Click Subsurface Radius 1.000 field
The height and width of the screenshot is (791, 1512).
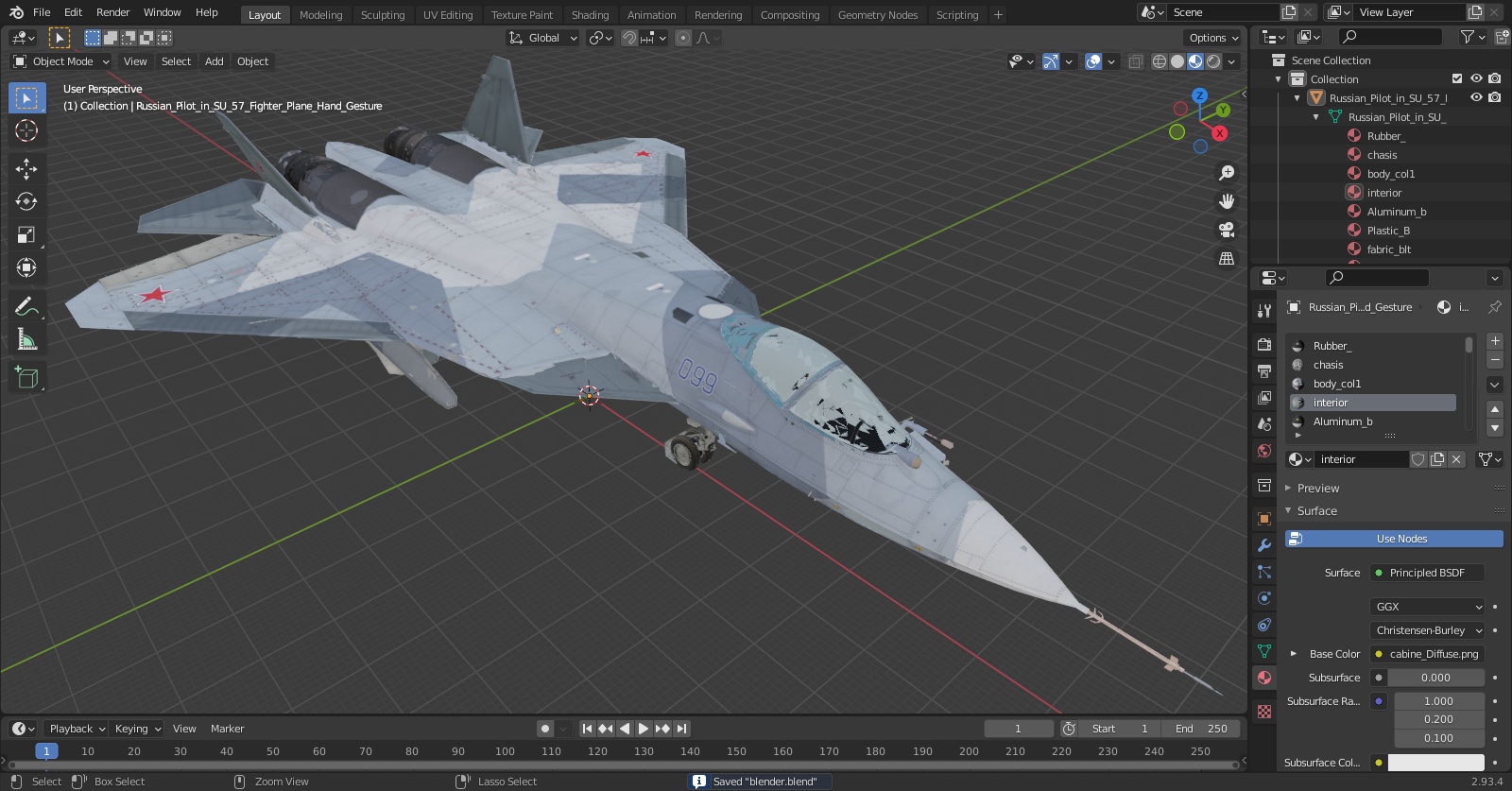[x=1439, y=701]
